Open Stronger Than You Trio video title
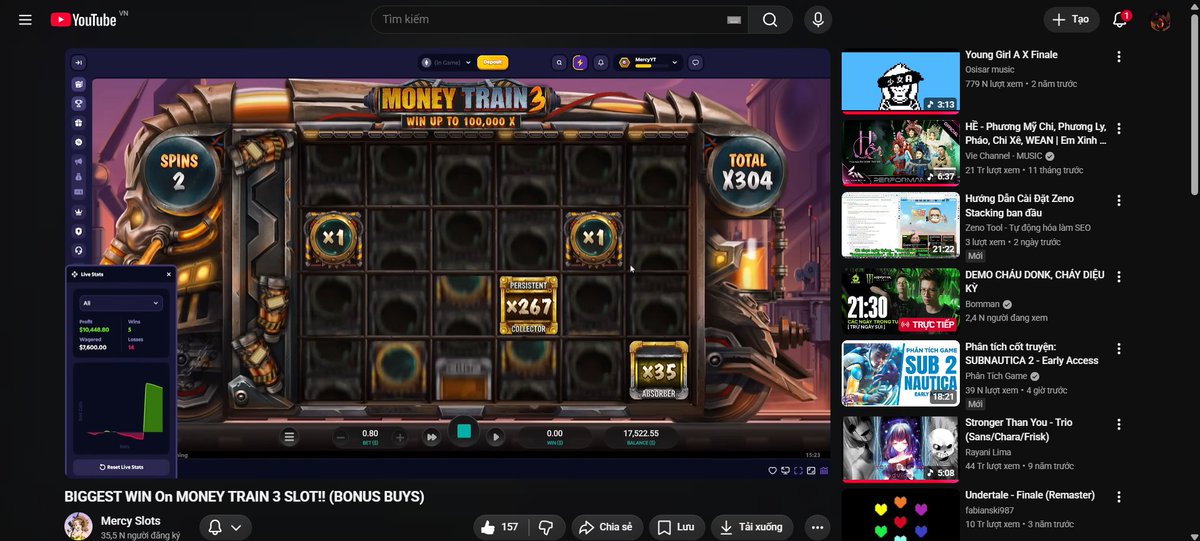 coord(1018,429)
